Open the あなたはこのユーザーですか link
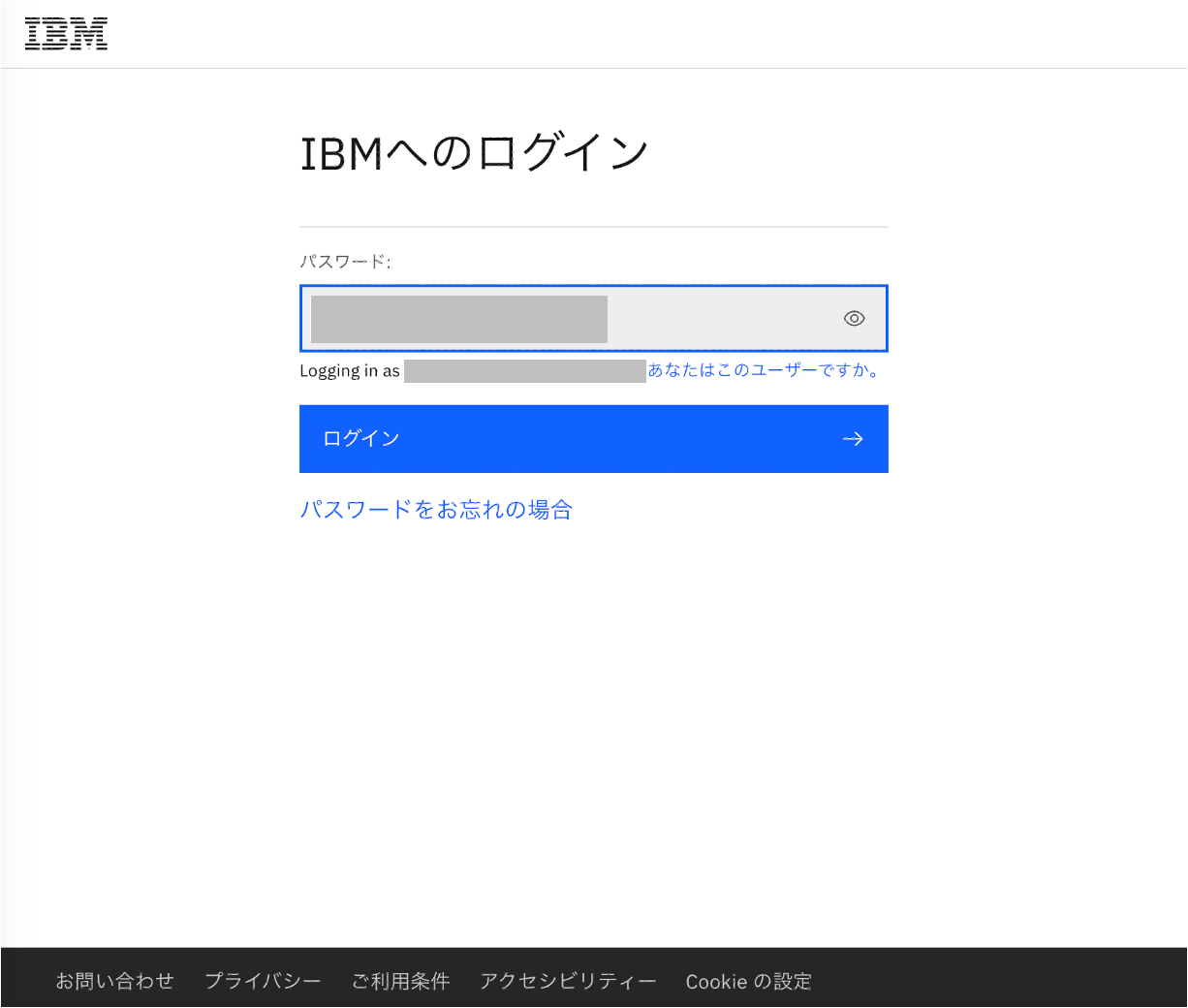Screen dimensions: 1188x1008 [x=764, y=370]
